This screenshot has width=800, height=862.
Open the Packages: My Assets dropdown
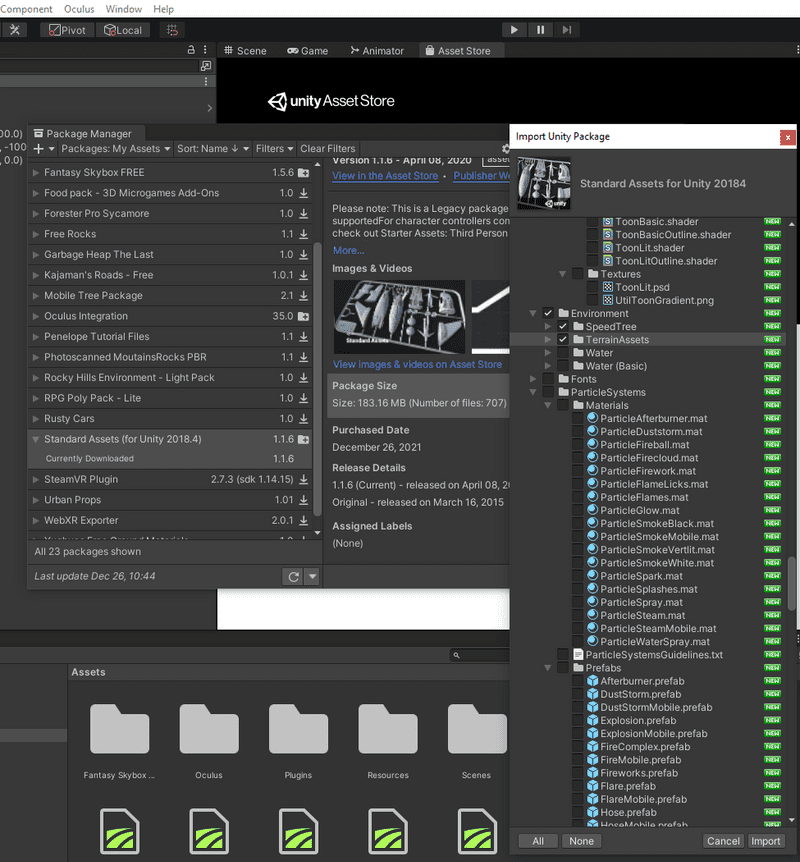coord(115,149)
